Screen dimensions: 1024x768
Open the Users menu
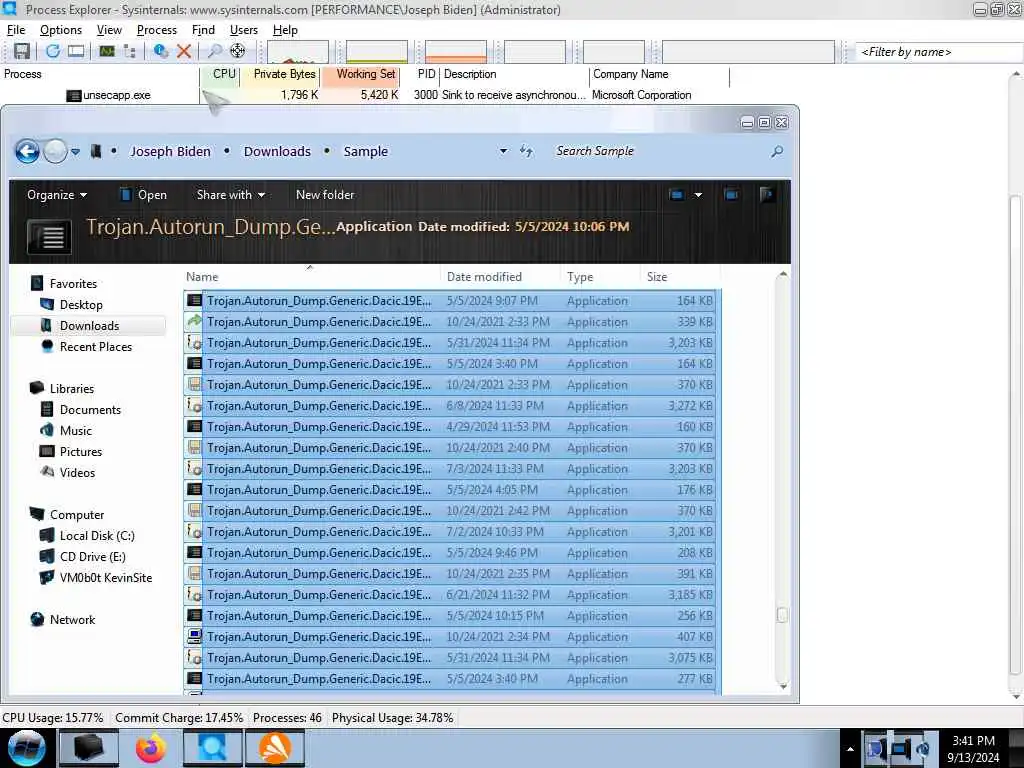coord(244,30)
